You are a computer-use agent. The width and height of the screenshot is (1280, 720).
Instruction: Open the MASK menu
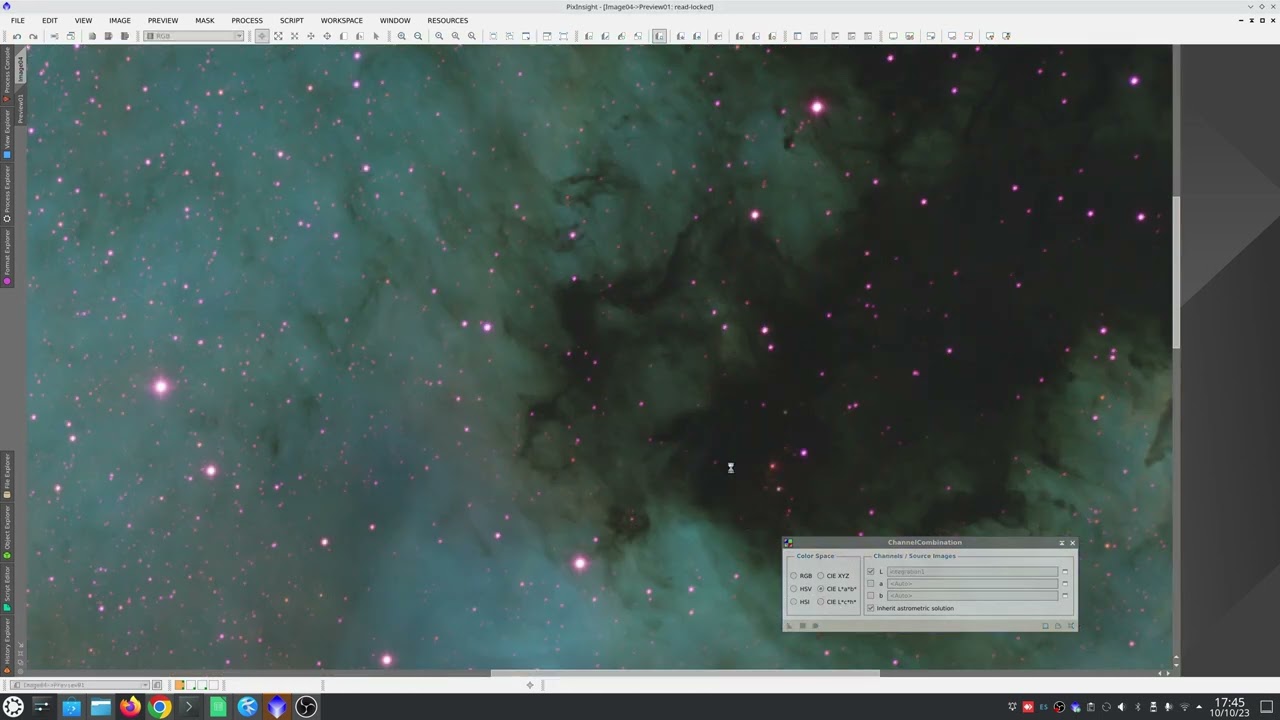(x=205, y=20)
